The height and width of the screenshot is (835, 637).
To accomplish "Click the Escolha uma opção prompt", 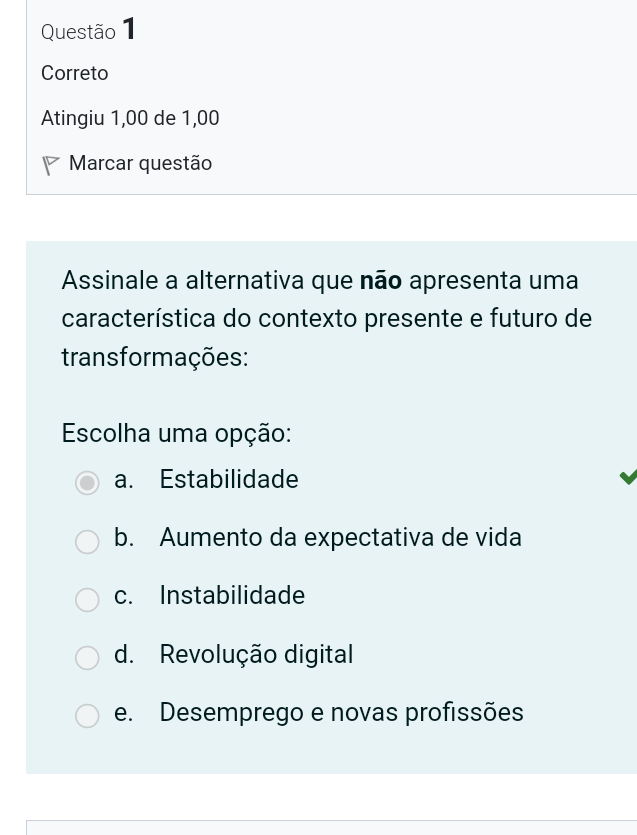I will click(x=176, y=434).
